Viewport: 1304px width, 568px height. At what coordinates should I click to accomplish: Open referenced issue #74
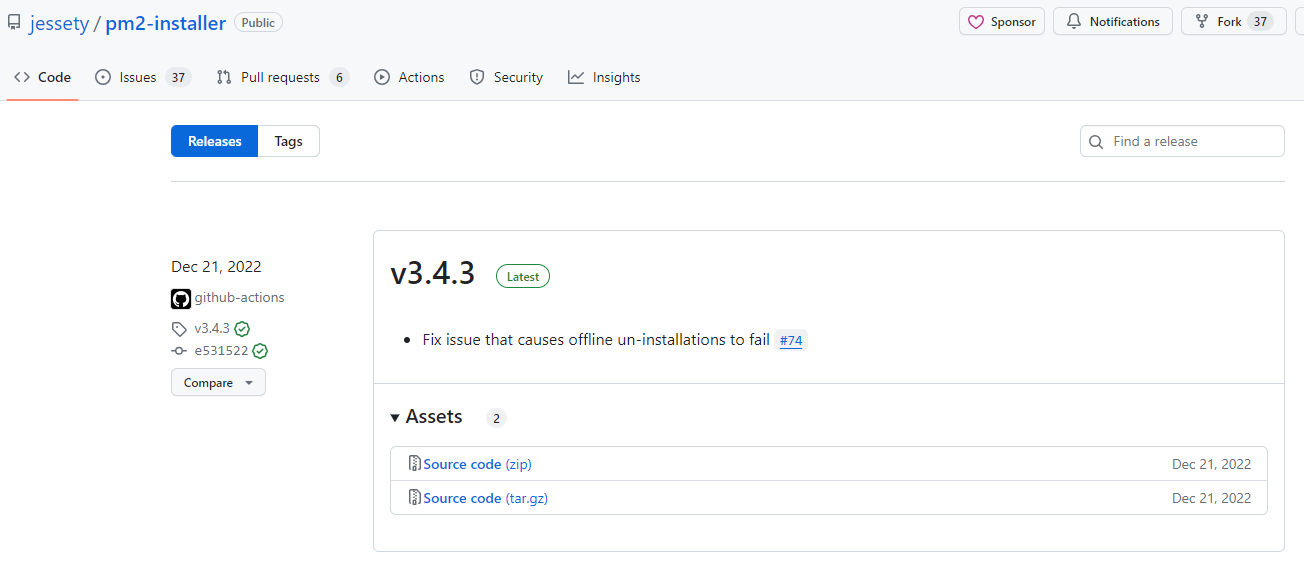[x=791, y=340]
